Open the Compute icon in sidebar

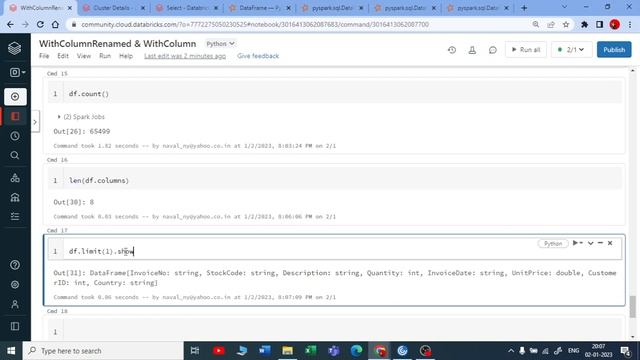coord(15,197)
